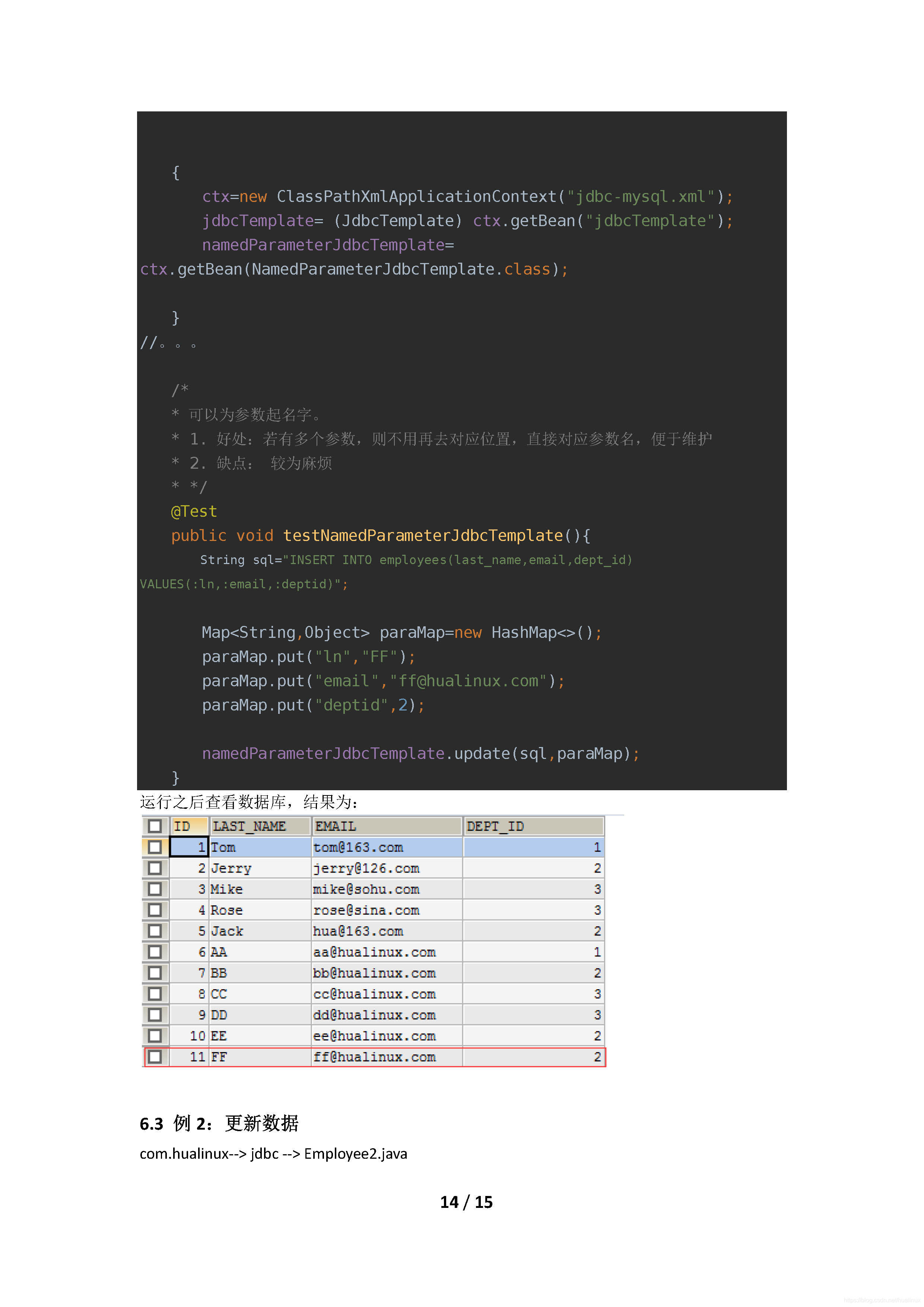Viewport: 924px width, 1307px height.
Task: Check the checkbox next to Jack
Action: pyautogui.click(x=154, y=931)
